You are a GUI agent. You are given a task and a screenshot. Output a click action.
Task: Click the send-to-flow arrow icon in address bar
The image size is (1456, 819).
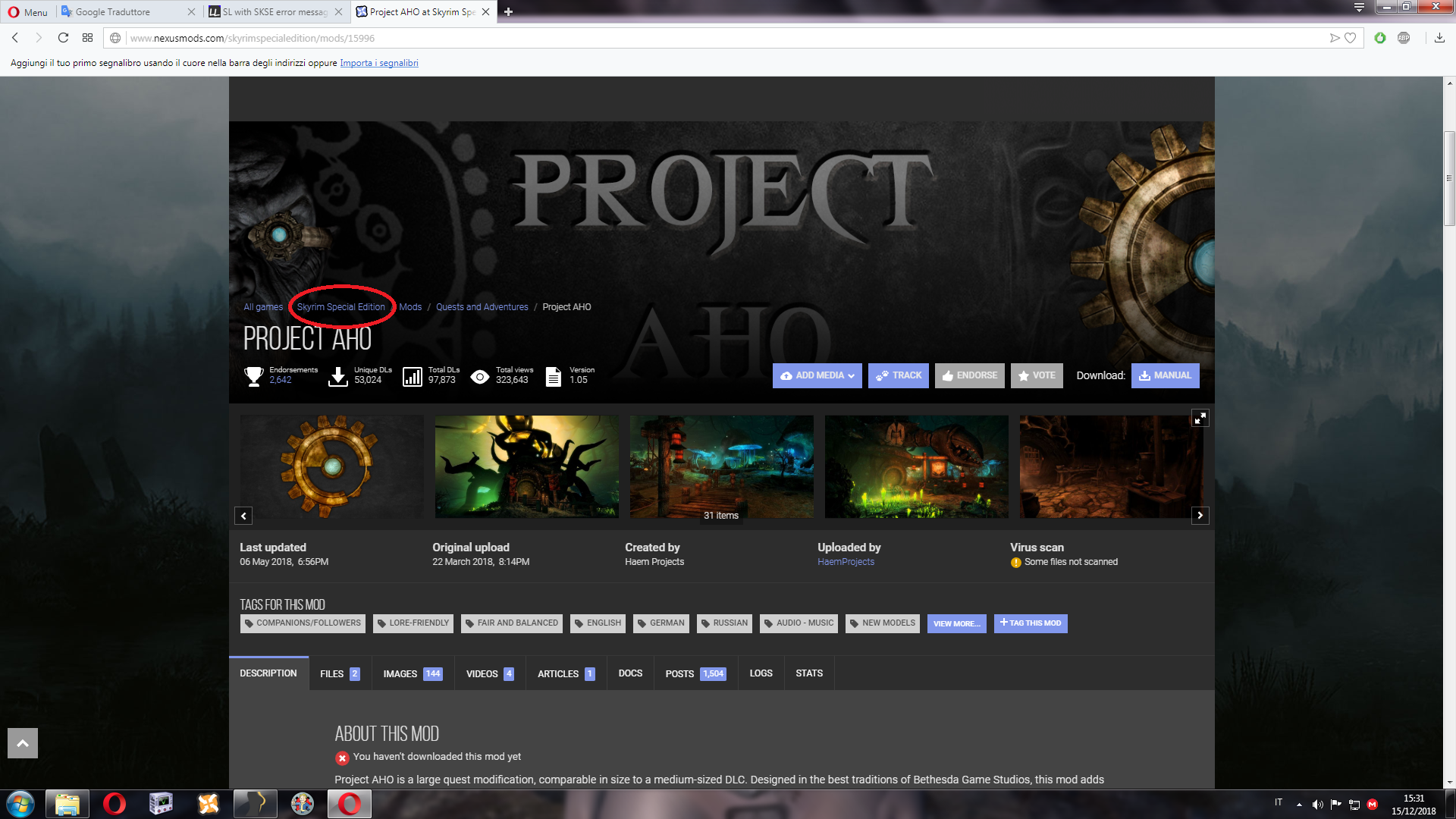click(x=1335, y=38)
